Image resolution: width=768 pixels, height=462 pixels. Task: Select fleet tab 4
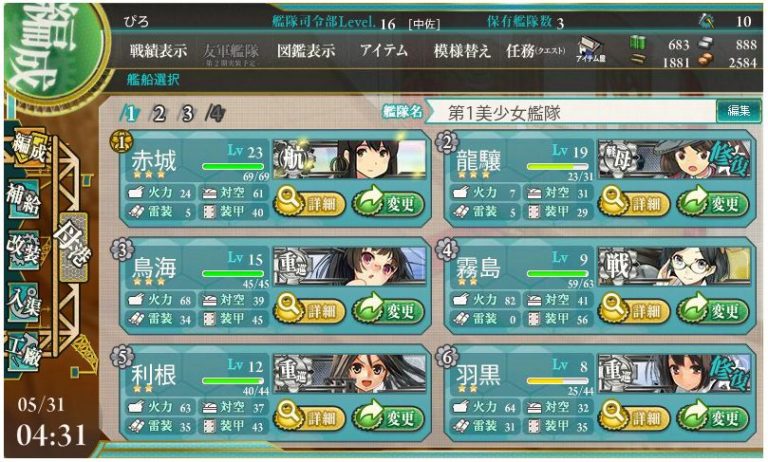click(x=216, y=114)
